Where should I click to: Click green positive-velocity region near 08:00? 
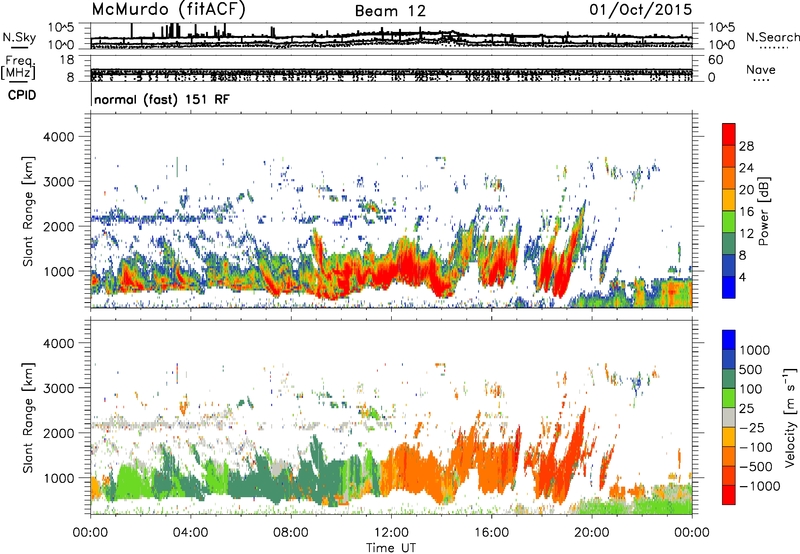pos(286,482)
